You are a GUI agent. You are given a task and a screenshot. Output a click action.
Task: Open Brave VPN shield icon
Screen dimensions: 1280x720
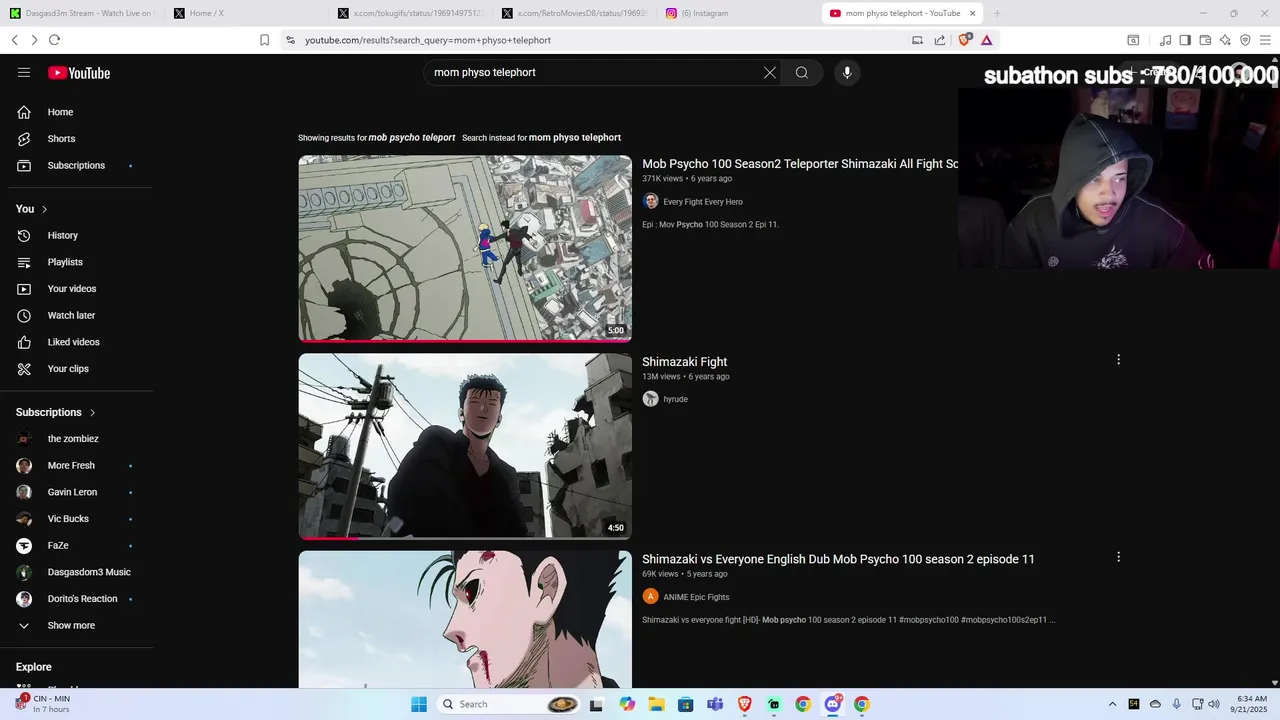1245,40
